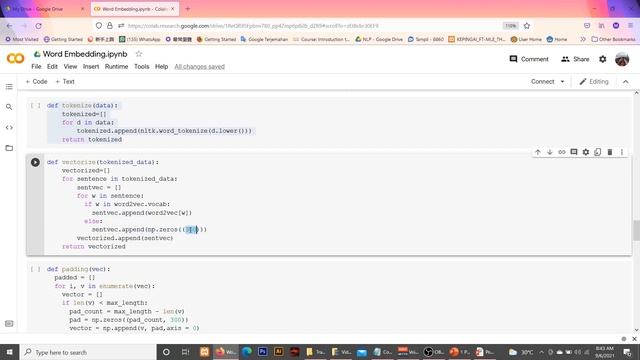Open the View menu
This screenshot has height=360, width=640.
click(x=70, y=67)
